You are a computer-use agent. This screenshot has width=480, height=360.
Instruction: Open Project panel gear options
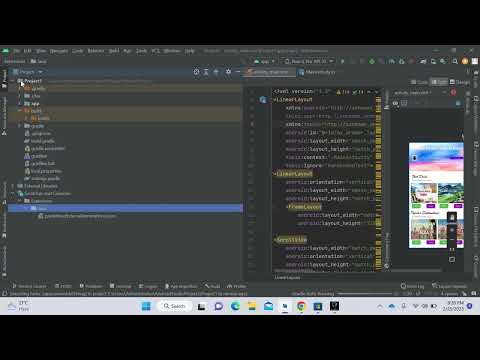coord(228,72)
